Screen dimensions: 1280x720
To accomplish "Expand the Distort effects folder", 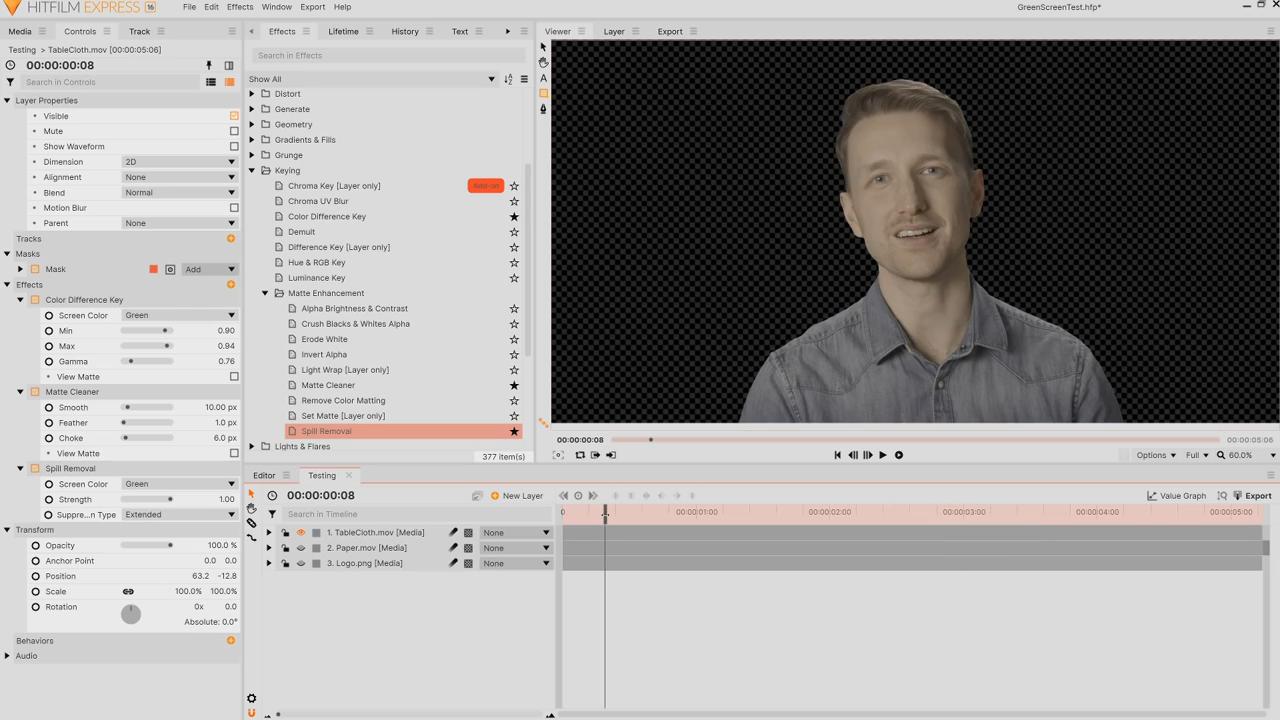I will 252,94.
